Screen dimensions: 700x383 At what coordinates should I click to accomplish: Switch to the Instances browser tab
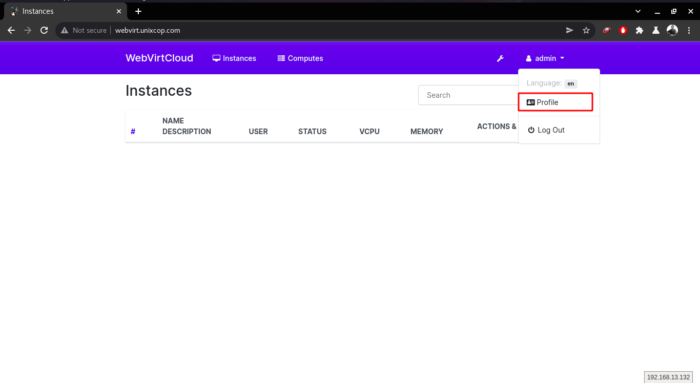pyautogui.click(x=65, y=11)
